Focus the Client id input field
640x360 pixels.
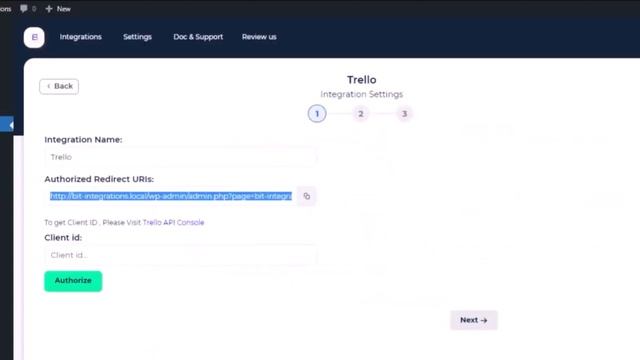(180, 255)
